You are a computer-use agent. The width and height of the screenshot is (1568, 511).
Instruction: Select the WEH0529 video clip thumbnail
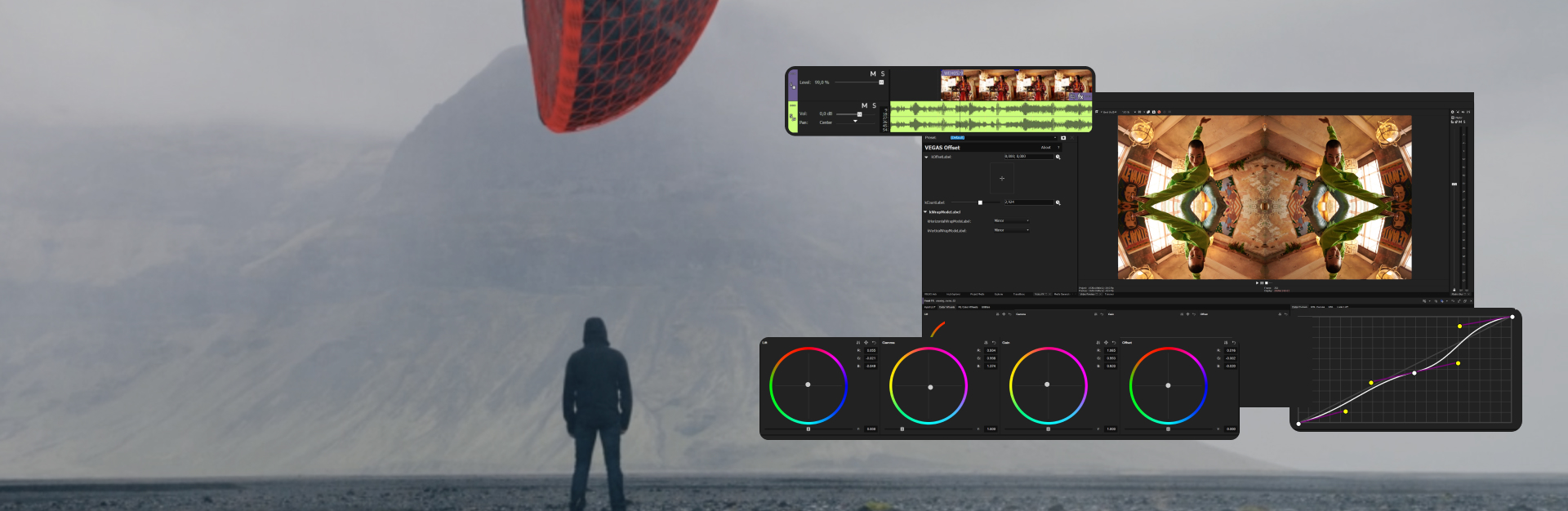[1017, 85]
